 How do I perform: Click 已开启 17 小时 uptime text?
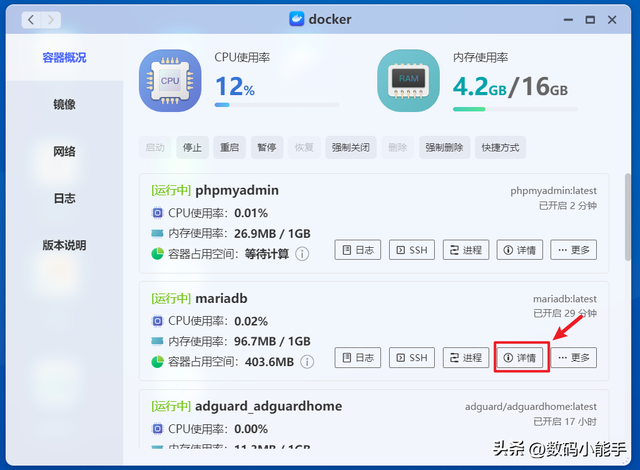565,421
